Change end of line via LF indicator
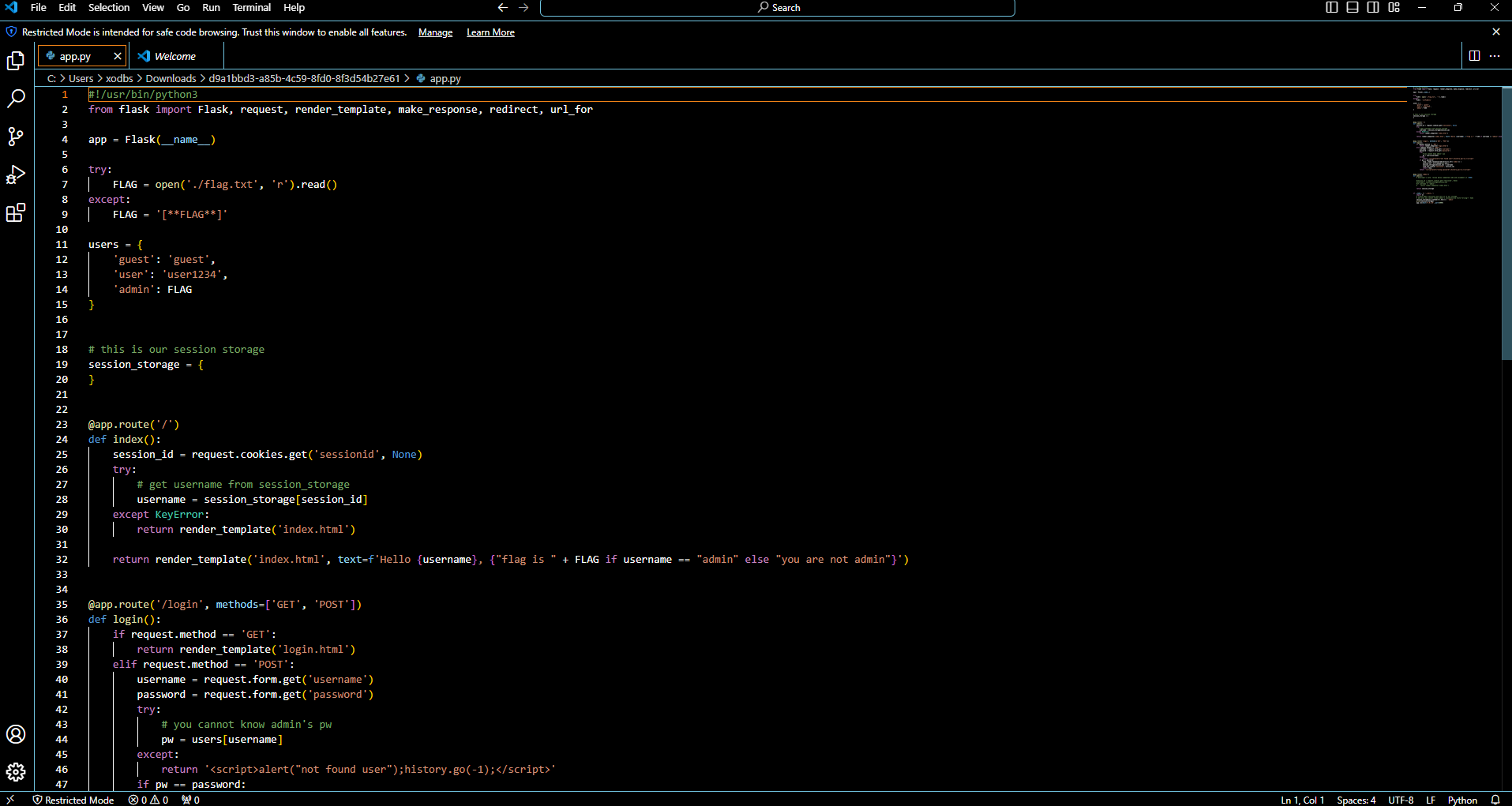This screenshot has height=806, width=1512. click(1430, 800)
